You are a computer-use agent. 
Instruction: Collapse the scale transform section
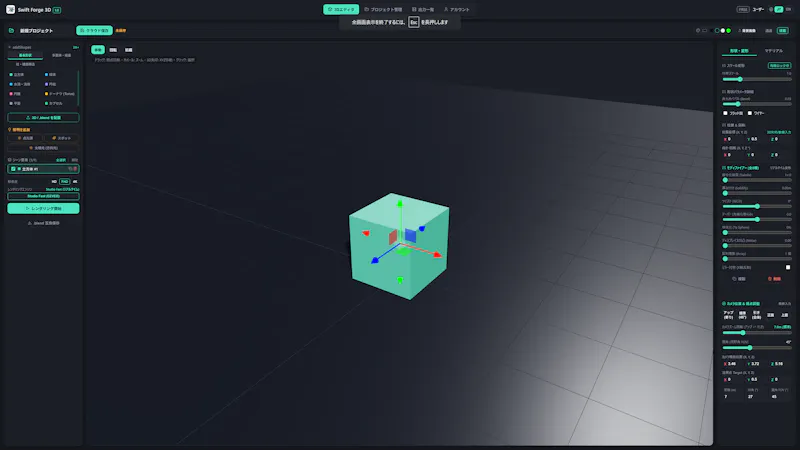coord(735,66)
